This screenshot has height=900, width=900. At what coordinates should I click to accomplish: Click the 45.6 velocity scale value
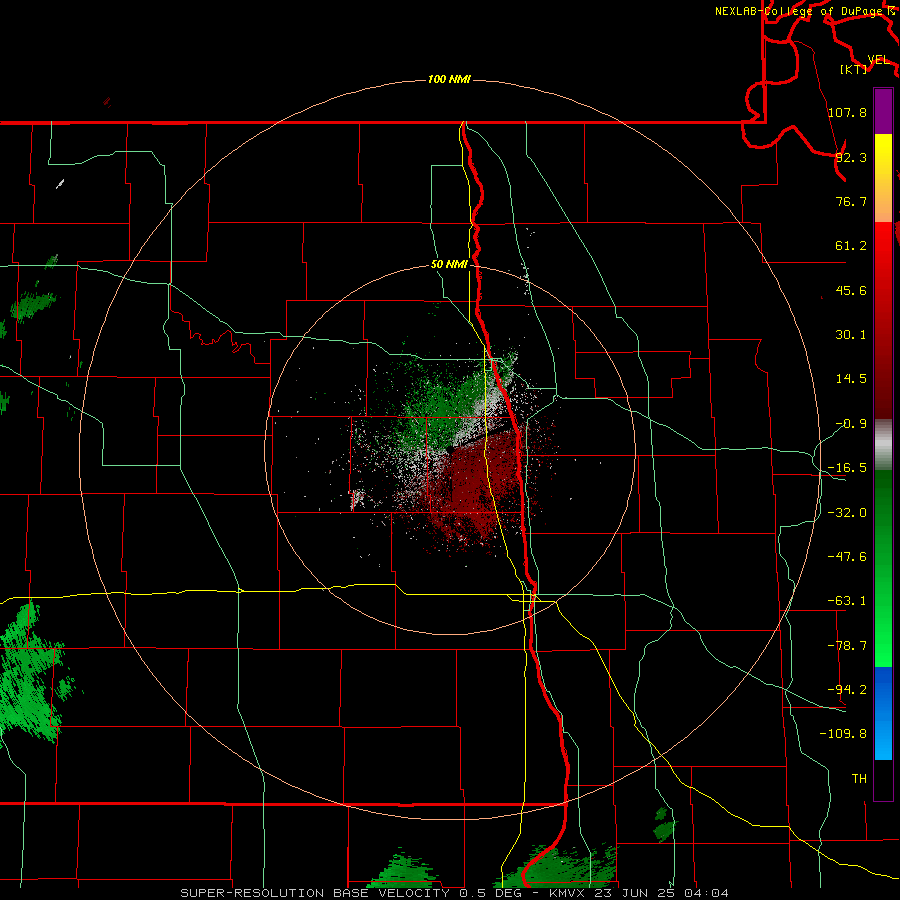[851, 290]
